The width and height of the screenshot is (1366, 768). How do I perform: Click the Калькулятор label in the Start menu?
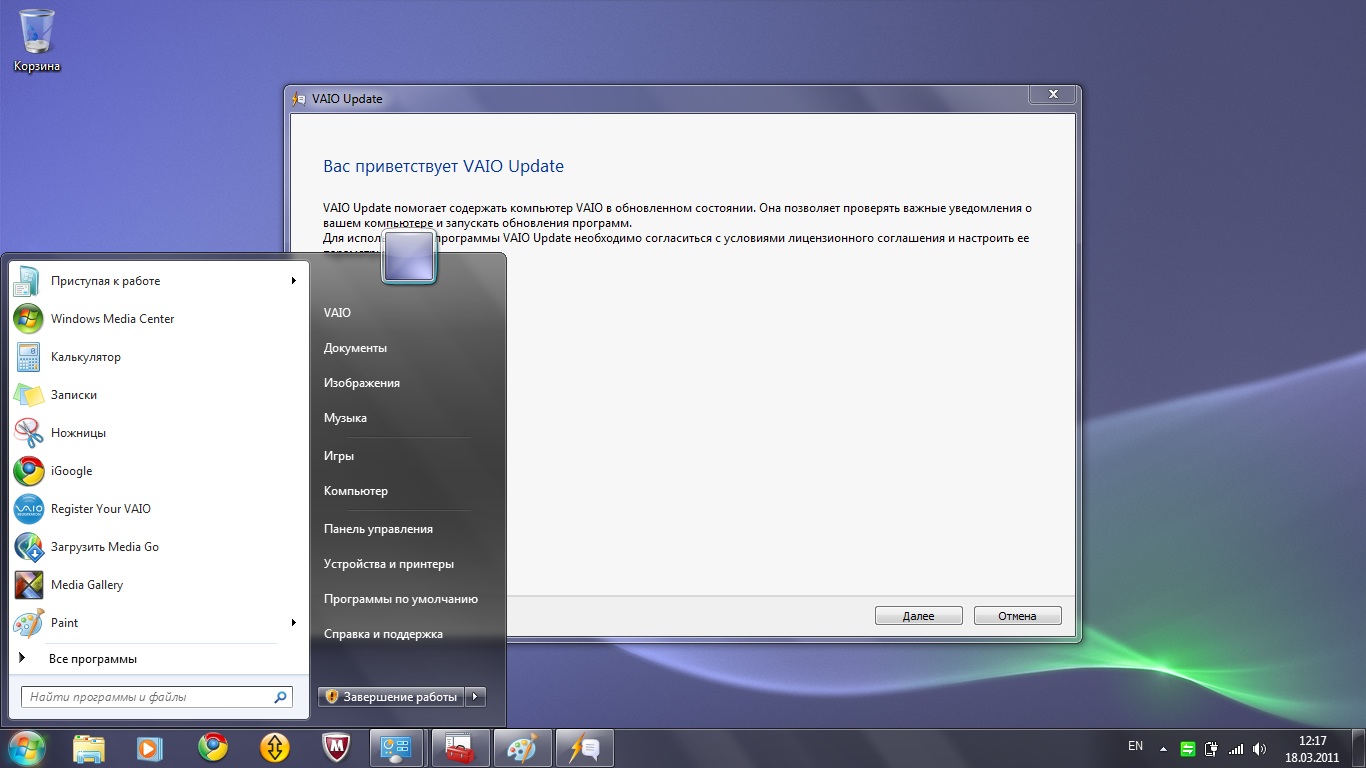85,357
